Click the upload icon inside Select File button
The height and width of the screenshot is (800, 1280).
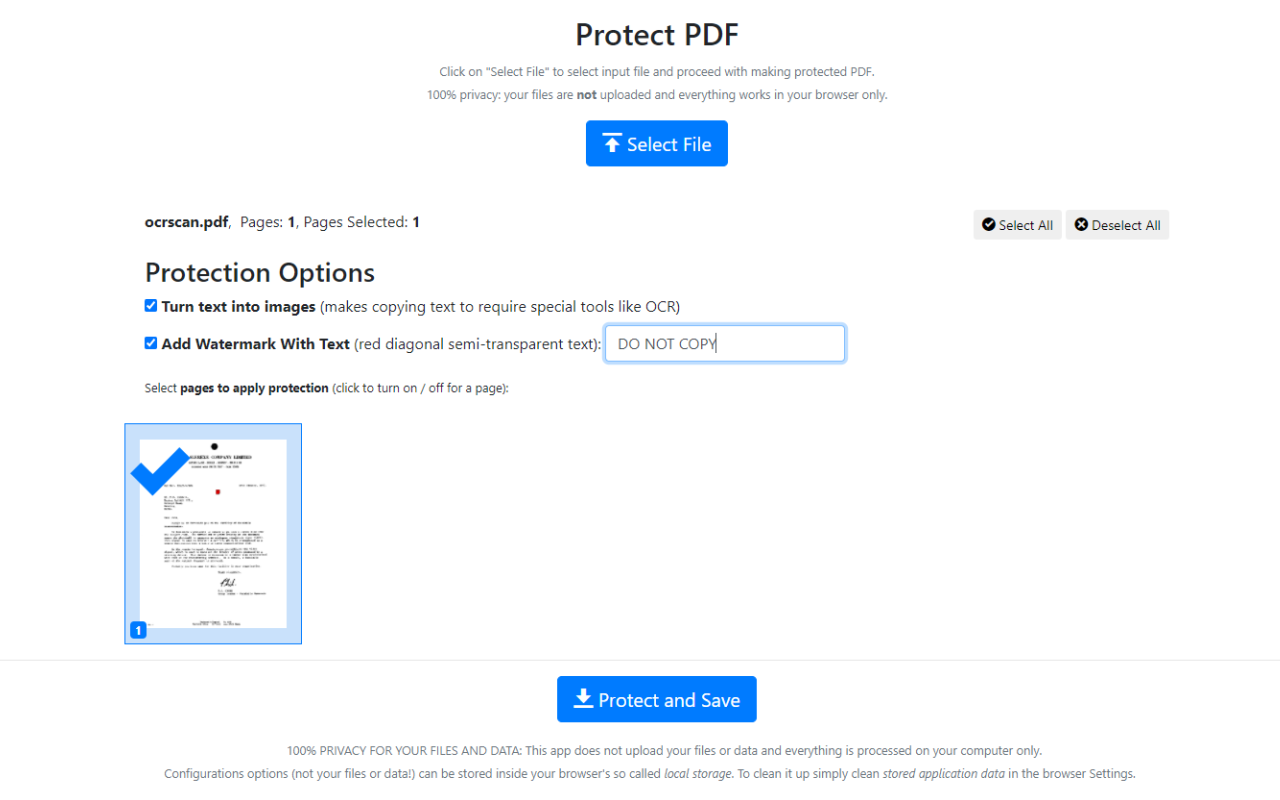(x=611, y=143)
